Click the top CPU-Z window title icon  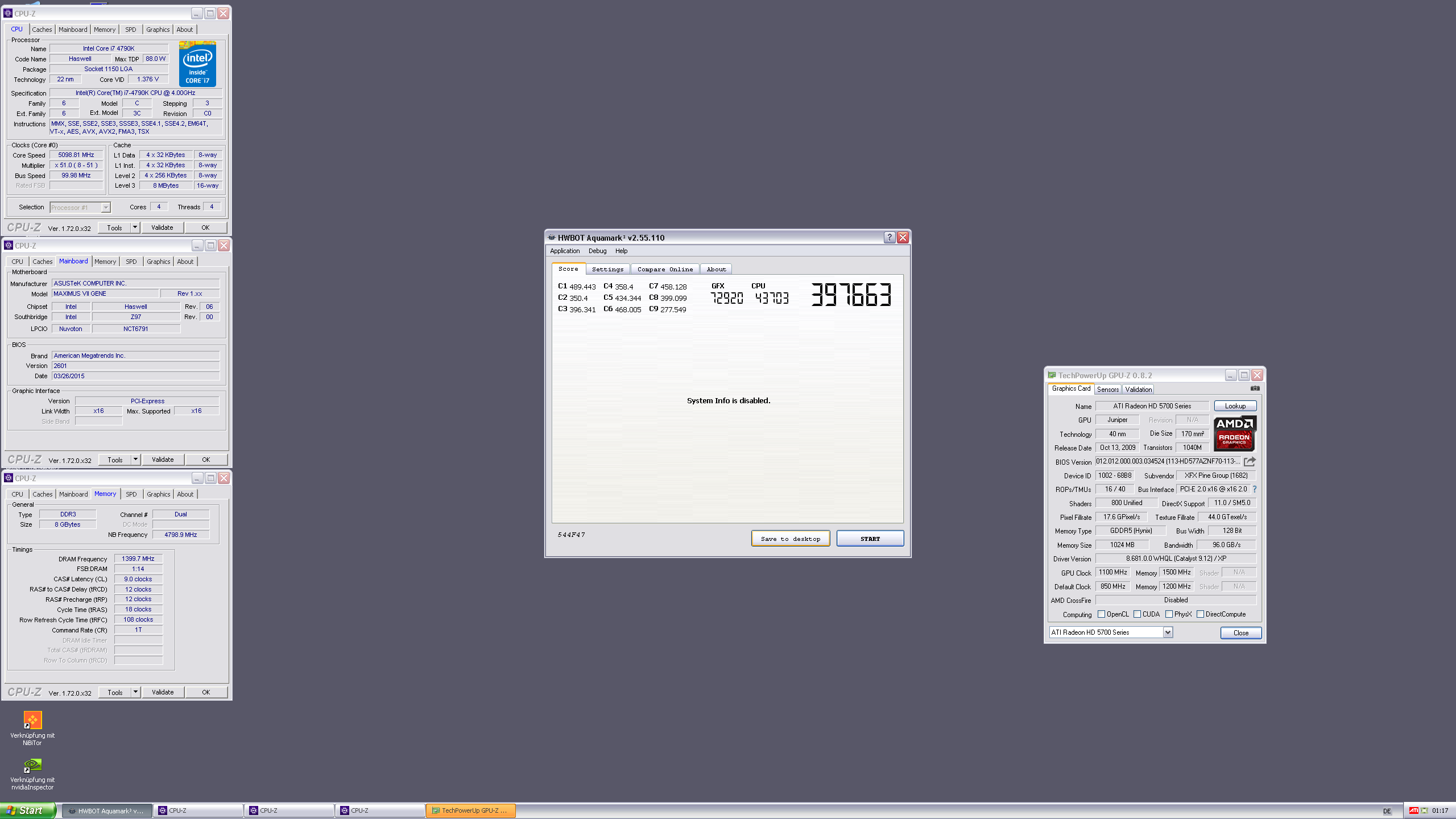(8, 13)
